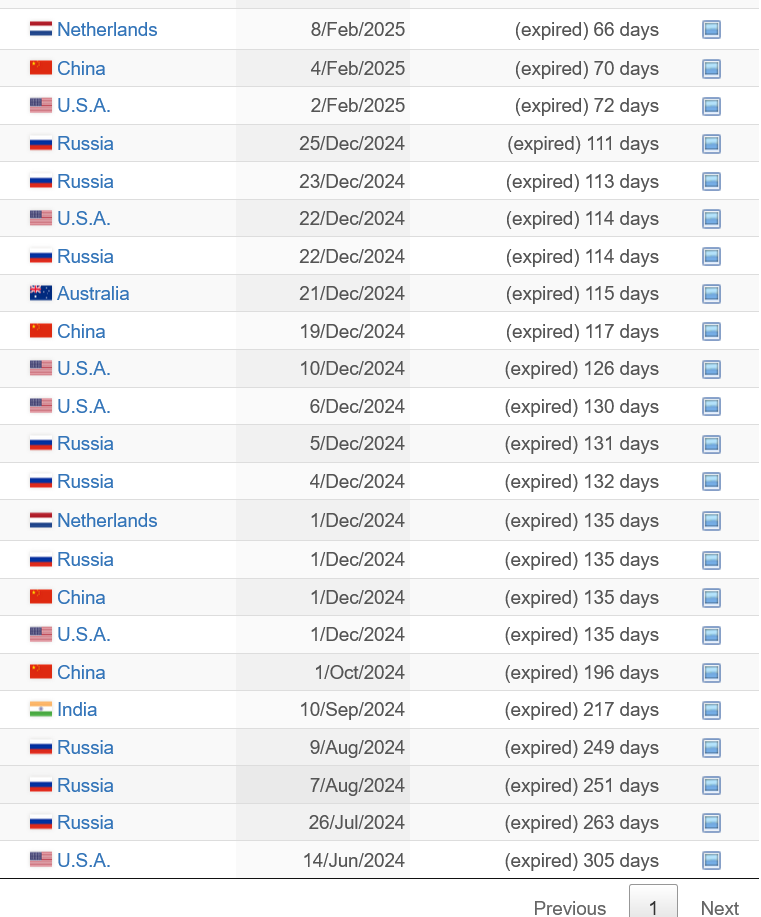Open the U.S.A. link dated 6/Dec/2024
This screenshot has width=761, height=917.
tap(84, 406)
